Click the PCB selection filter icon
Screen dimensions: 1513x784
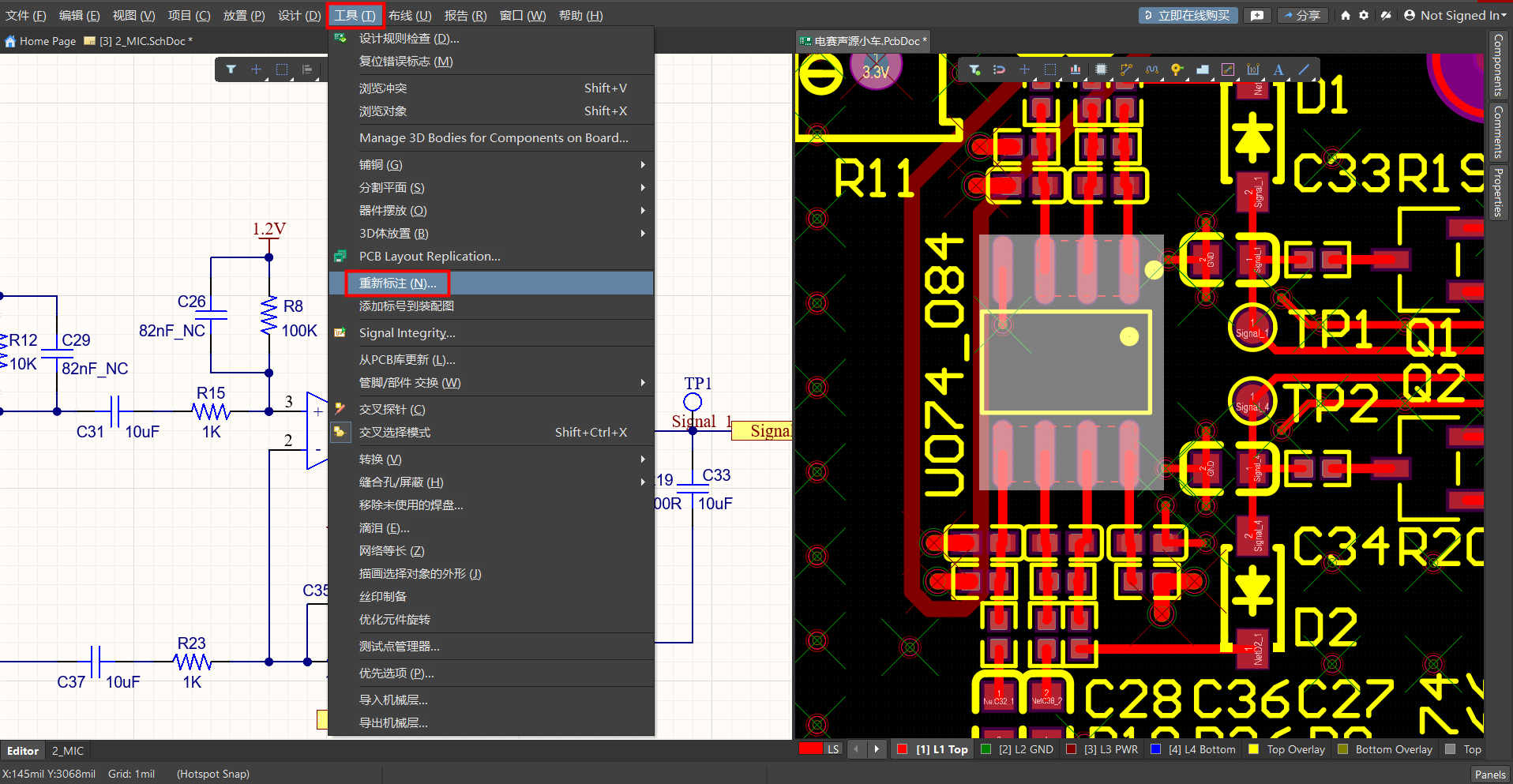(974, 69)
